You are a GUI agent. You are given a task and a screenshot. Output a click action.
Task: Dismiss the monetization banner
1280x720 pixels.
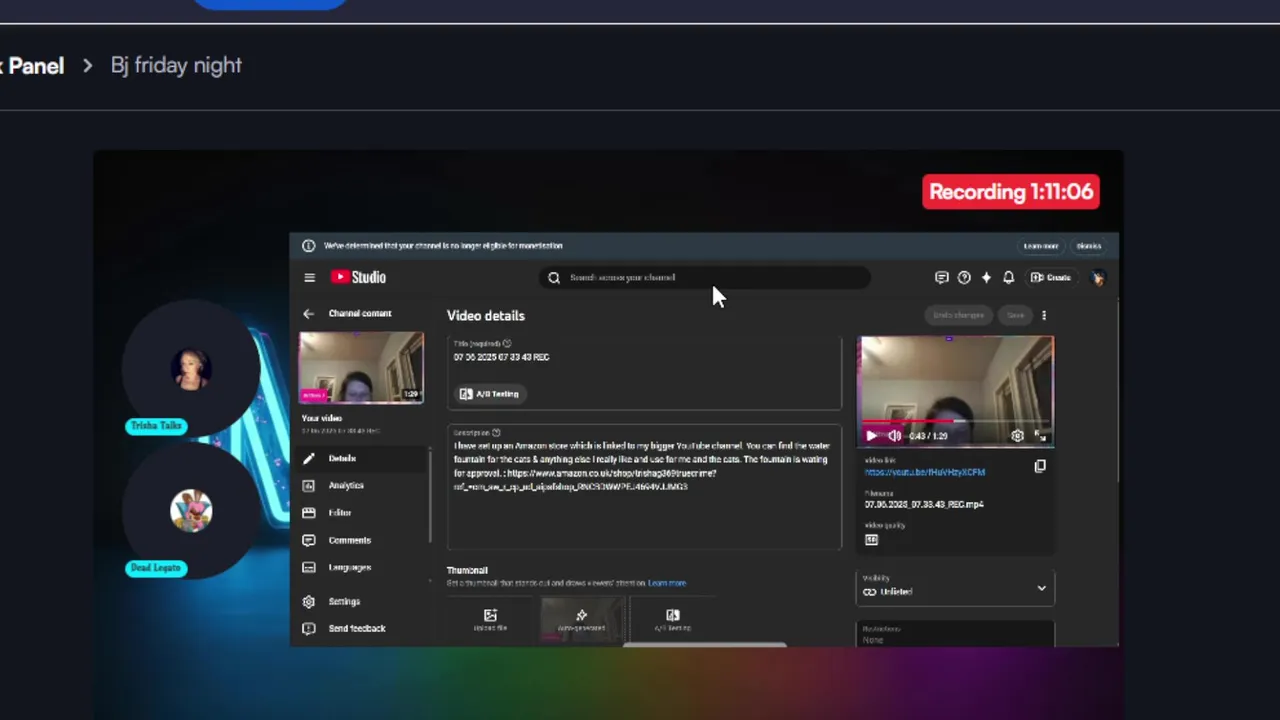click(1089, 246)
